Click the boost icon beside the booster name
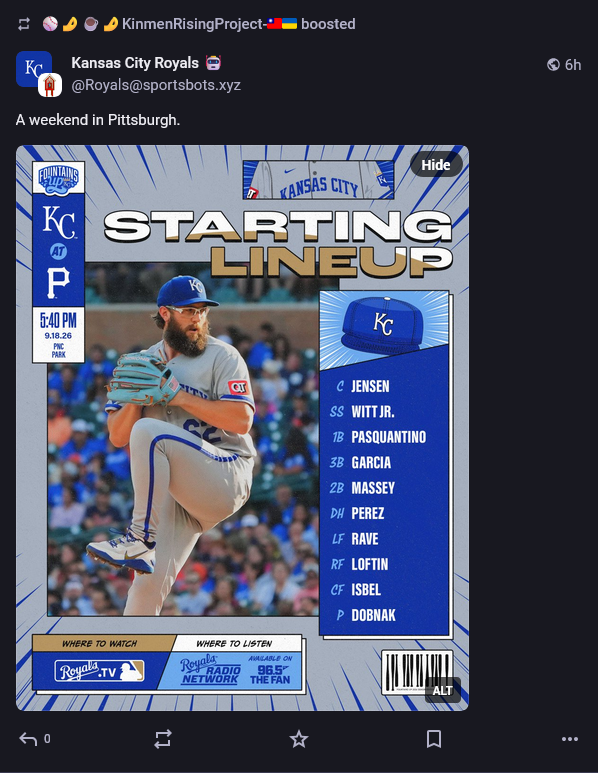 24,24
